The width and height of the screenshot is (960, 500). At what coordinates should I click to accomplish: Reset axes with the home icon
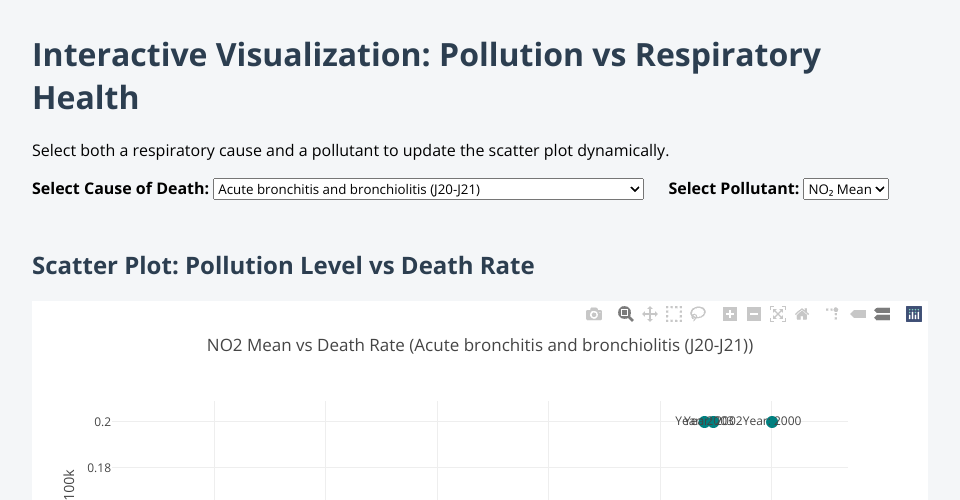(x=802, y=314)
